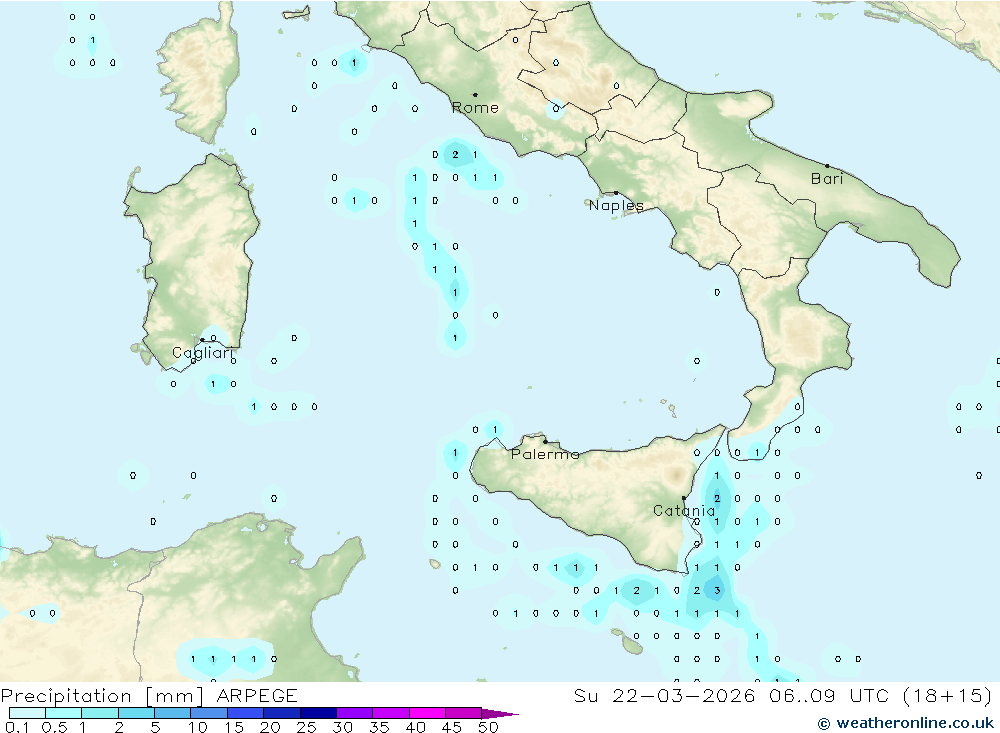Click the Palermo city label
Image resolution: width=1000 pixels, height=733 pixels.
(545, 454)
